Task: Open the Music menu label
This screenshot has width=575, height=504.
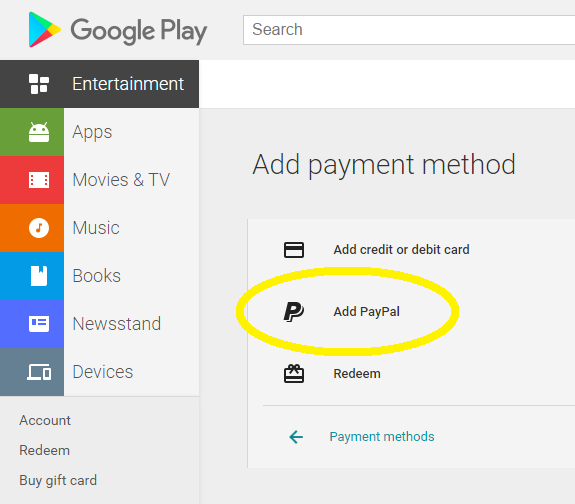Action: (96, 228)
